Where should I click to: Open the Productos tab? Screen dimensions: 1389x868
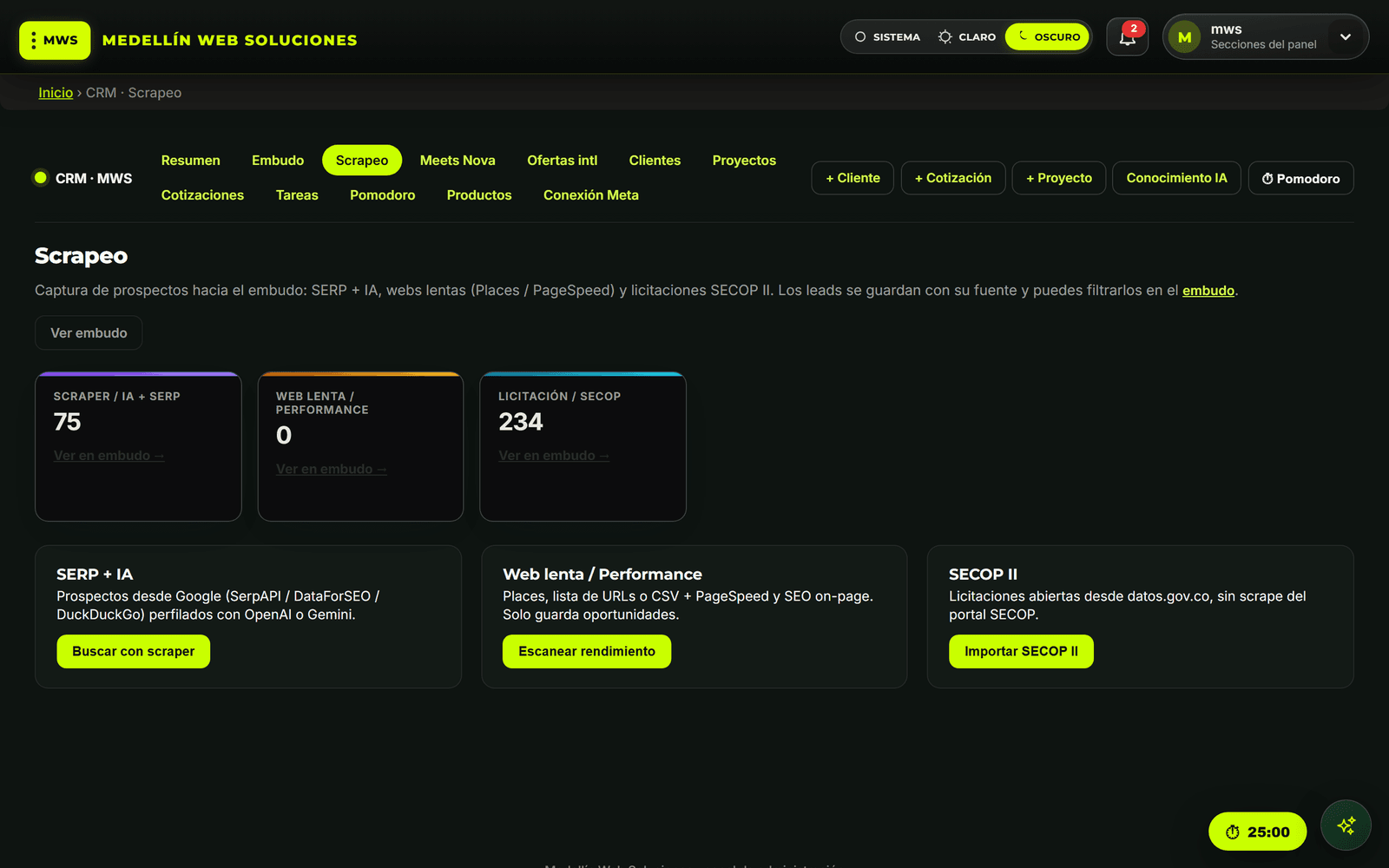pos(479,195)
